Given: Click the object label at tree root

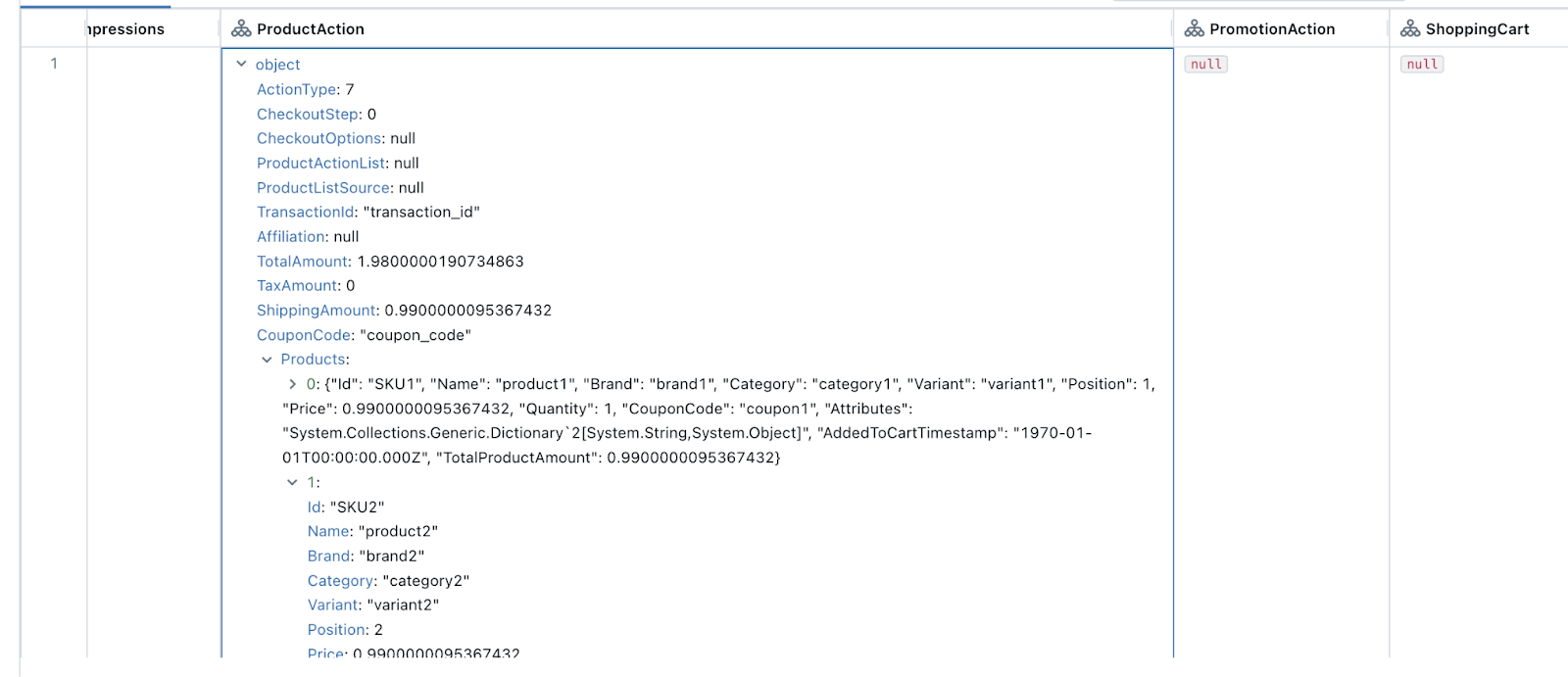Looking at the screenshot, I should click(278, 65).
